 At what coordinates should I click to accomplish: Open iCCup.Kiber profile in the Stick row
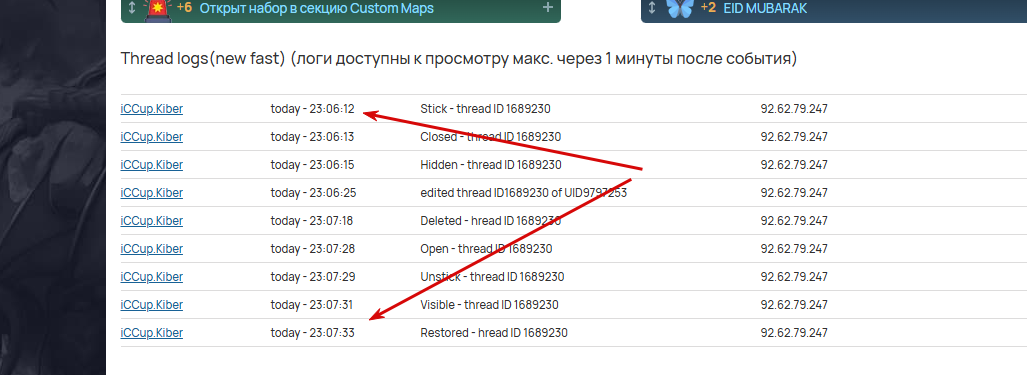[152, 109]
